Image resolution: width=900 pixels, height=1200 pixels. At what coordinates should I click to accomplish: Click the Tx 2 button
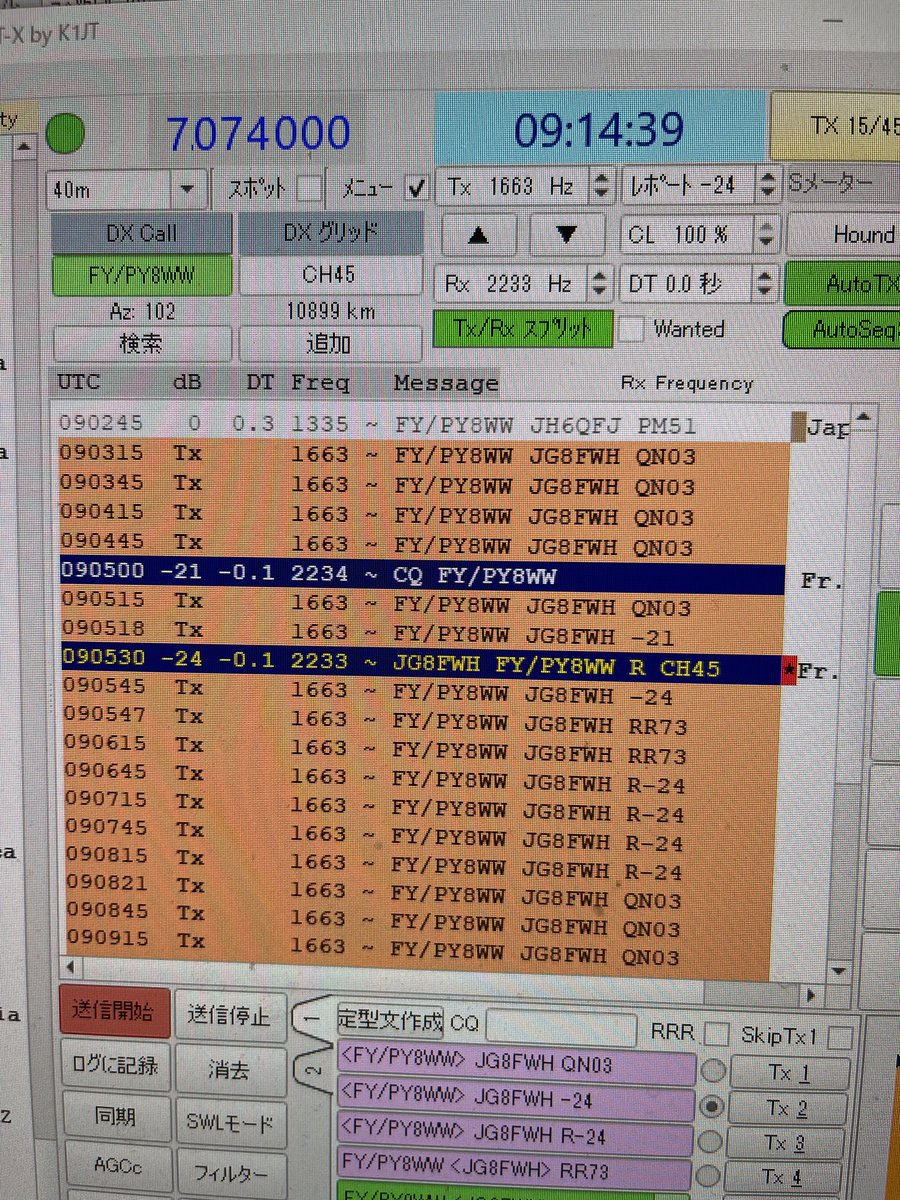(788, 1109)
